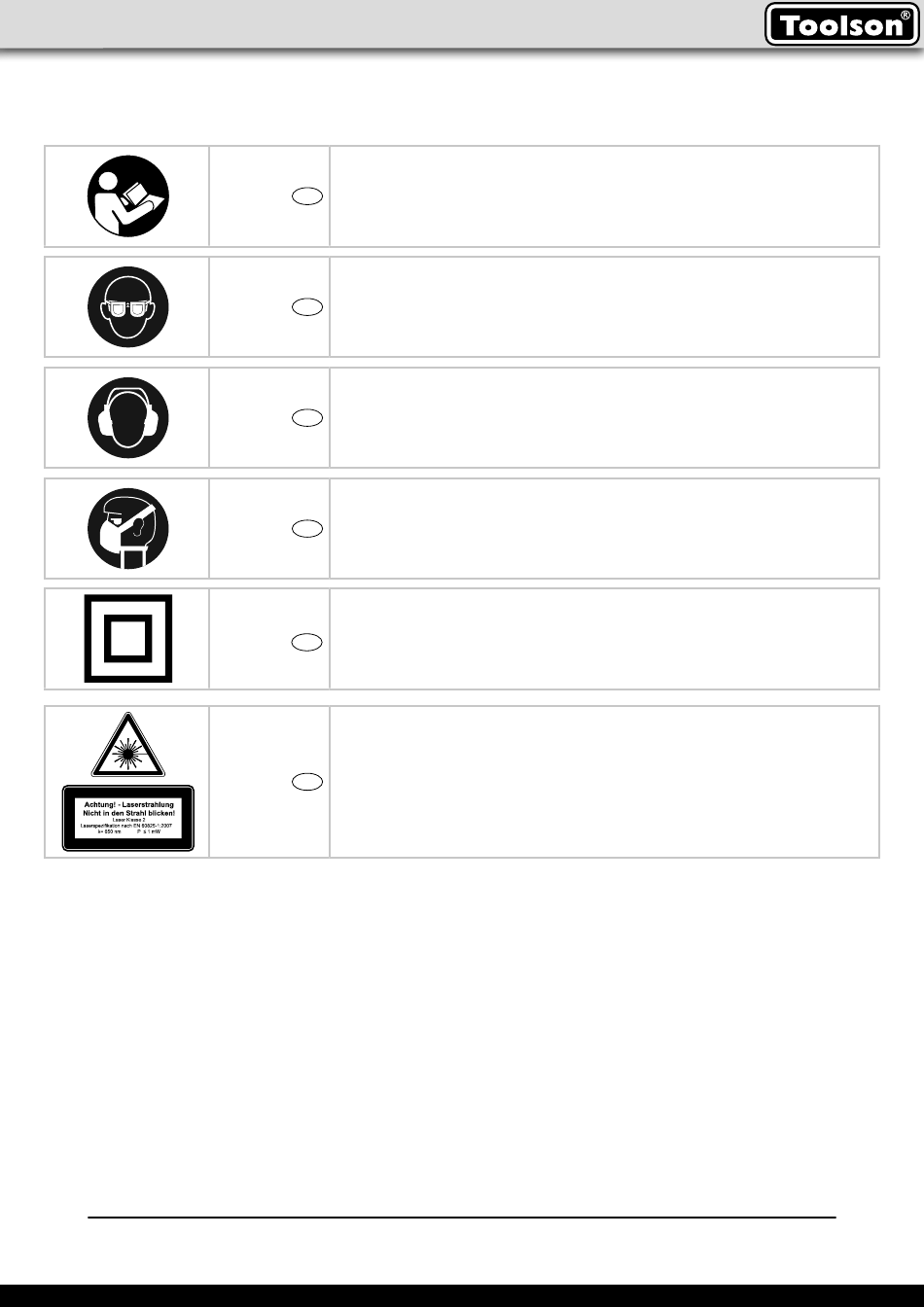The width and height of the screenshot is (924, 1307).
Task: Click the oval marker beside the goggles symbol
Action: 306,306
